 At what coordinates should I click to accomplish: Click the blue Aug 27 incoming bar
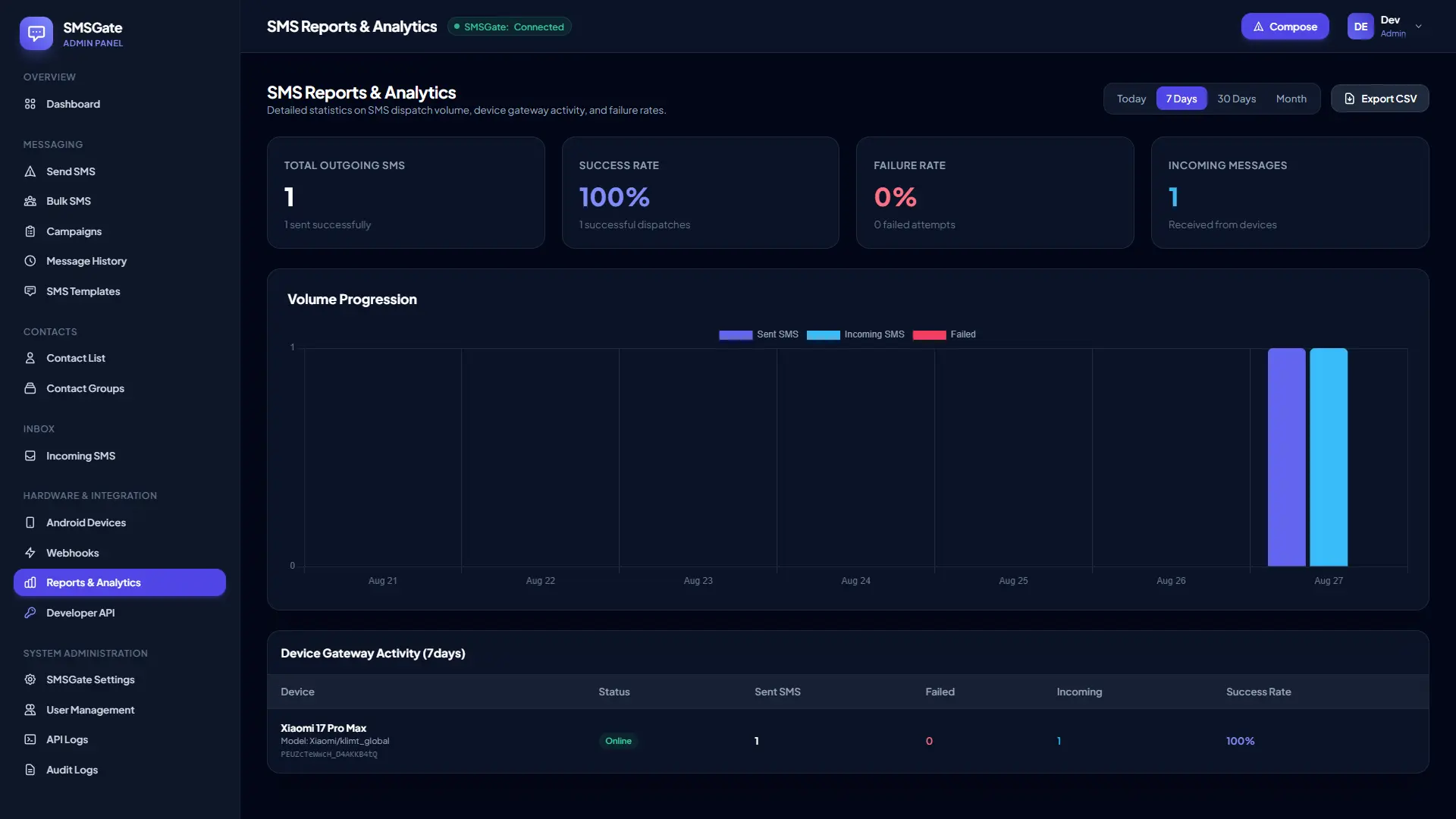[x=1329, y=457]
